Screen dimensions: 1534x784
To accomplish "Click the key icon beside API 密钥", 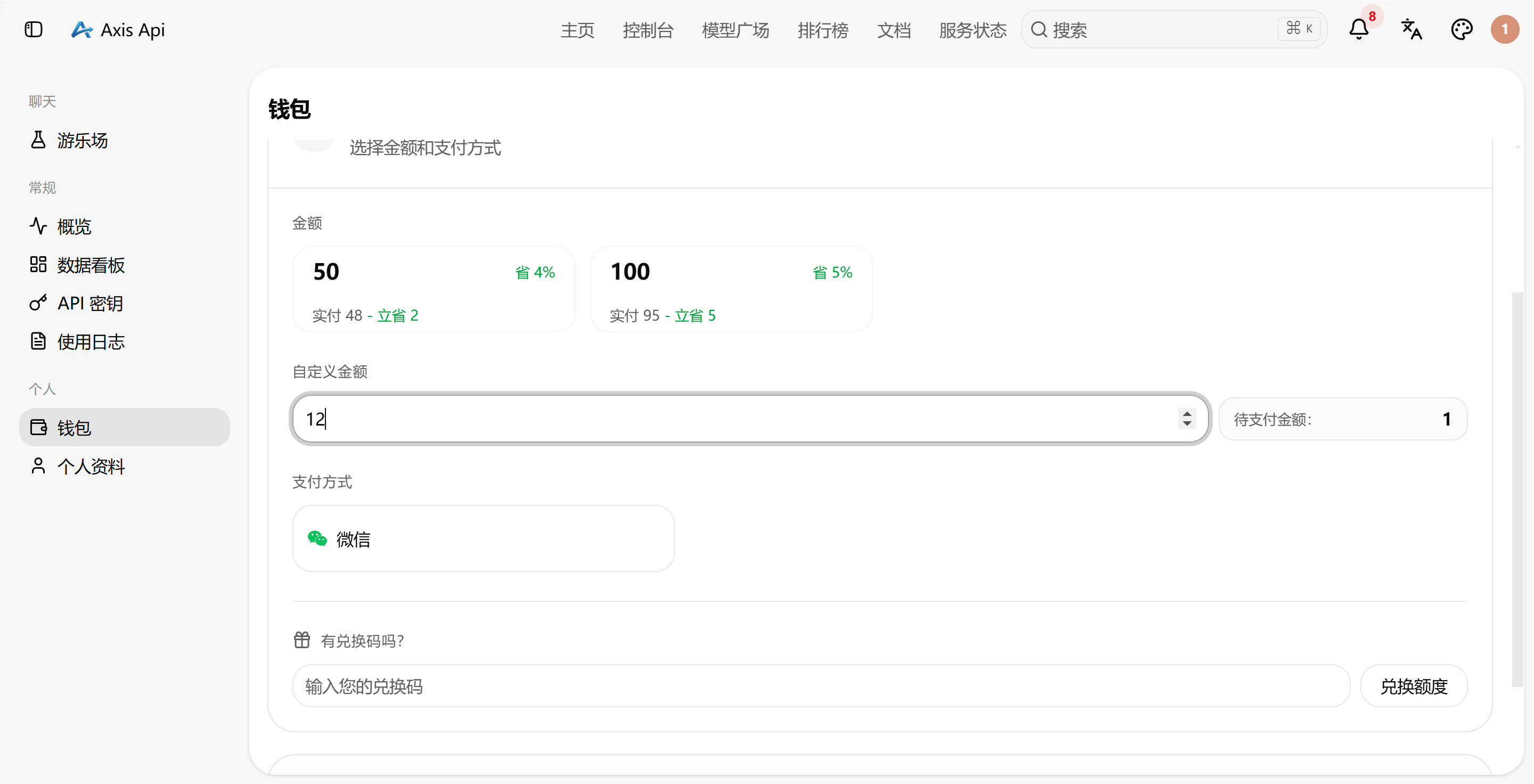I will (x=38, y=303).
